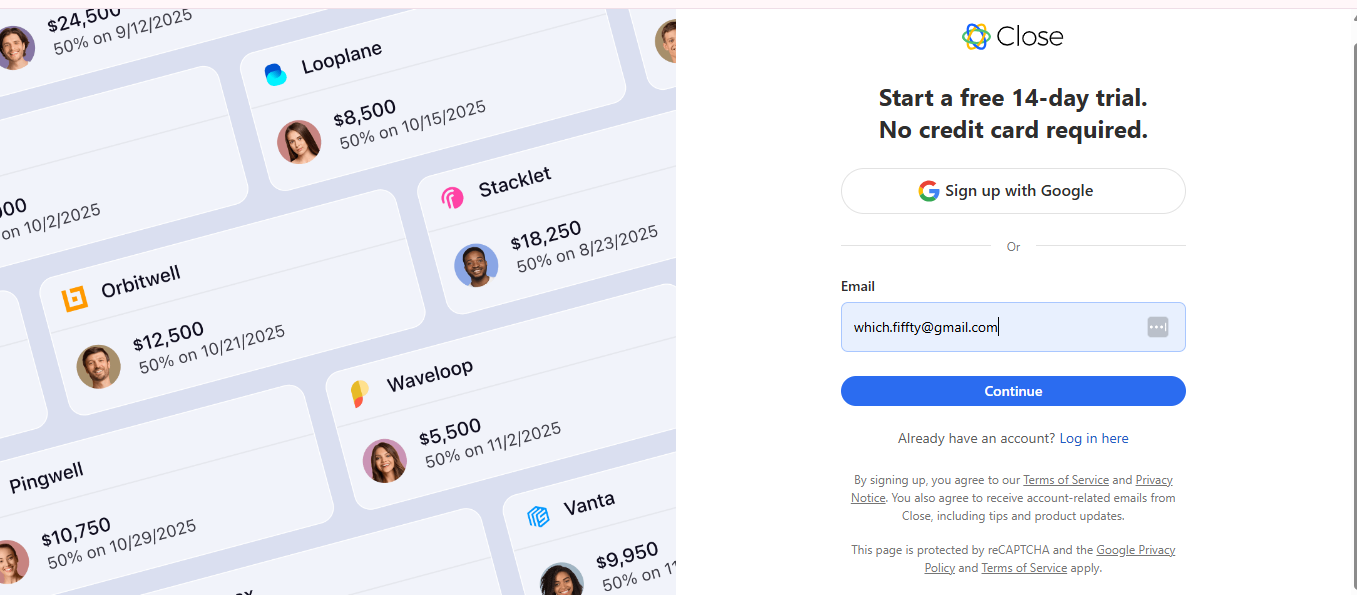Click the Close logo icon

(976, 37)
